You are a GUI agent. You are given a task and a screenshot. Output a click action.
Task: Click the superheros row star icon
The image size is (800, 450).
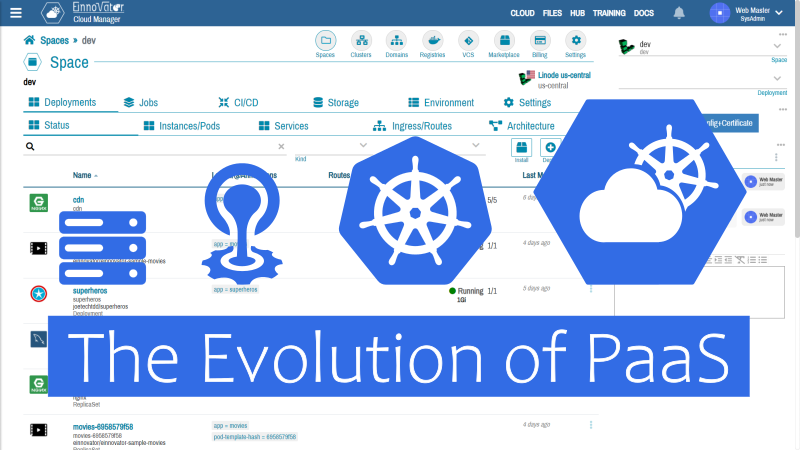pos(38,293)
